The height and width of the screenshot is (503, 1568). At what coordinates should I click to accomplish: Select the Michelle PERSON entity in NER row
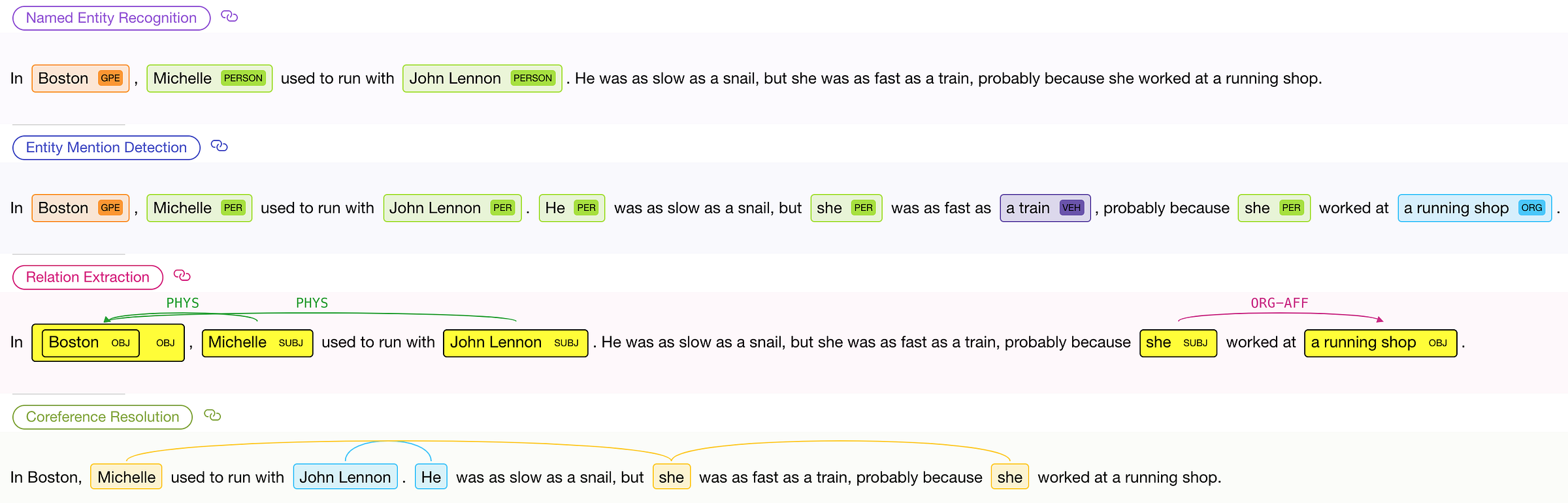[209, 78]
